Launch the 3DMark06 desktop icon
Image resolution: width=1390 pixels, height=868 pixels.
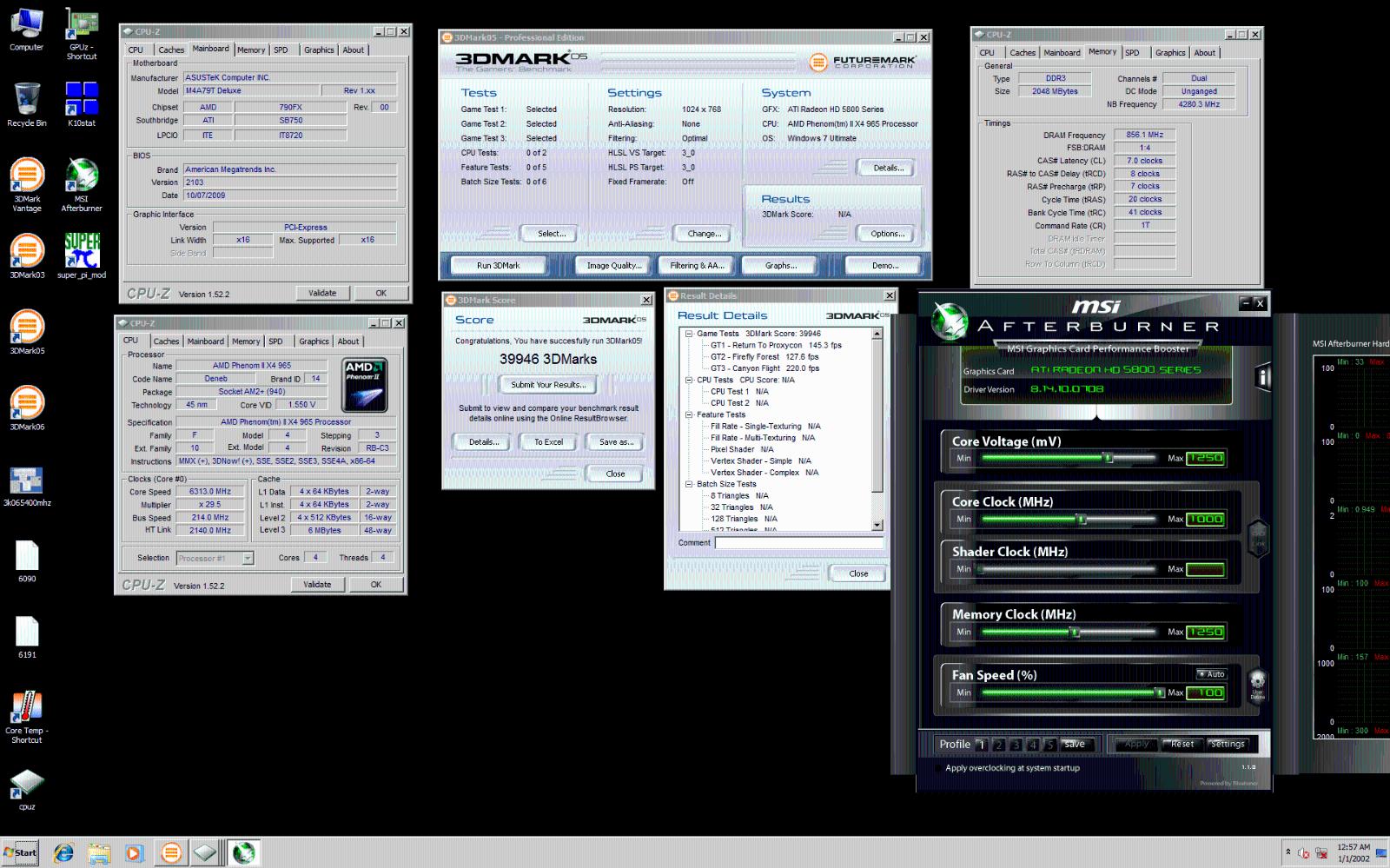[x=27, y=407]
